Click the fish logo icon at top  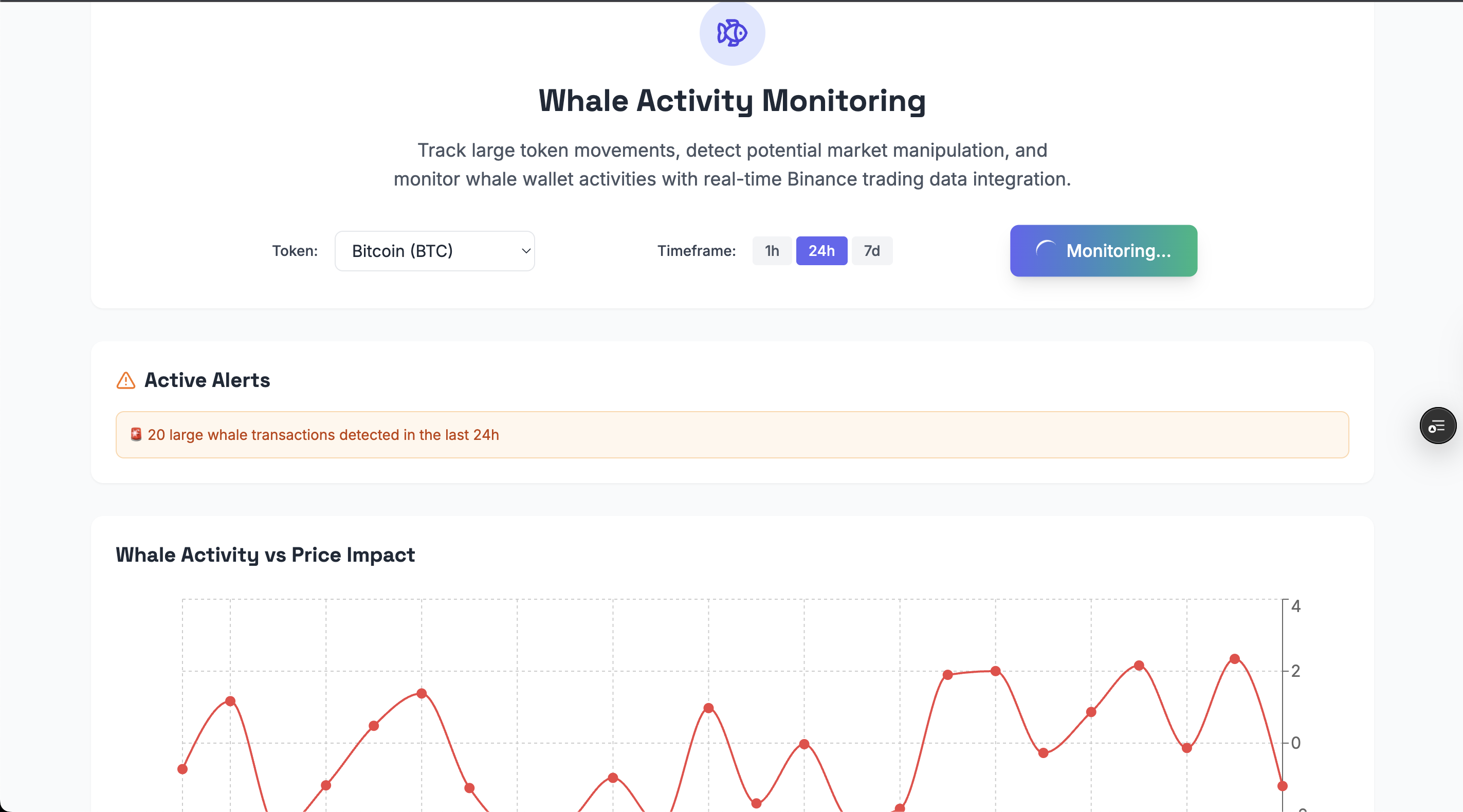tap(732, 32)
